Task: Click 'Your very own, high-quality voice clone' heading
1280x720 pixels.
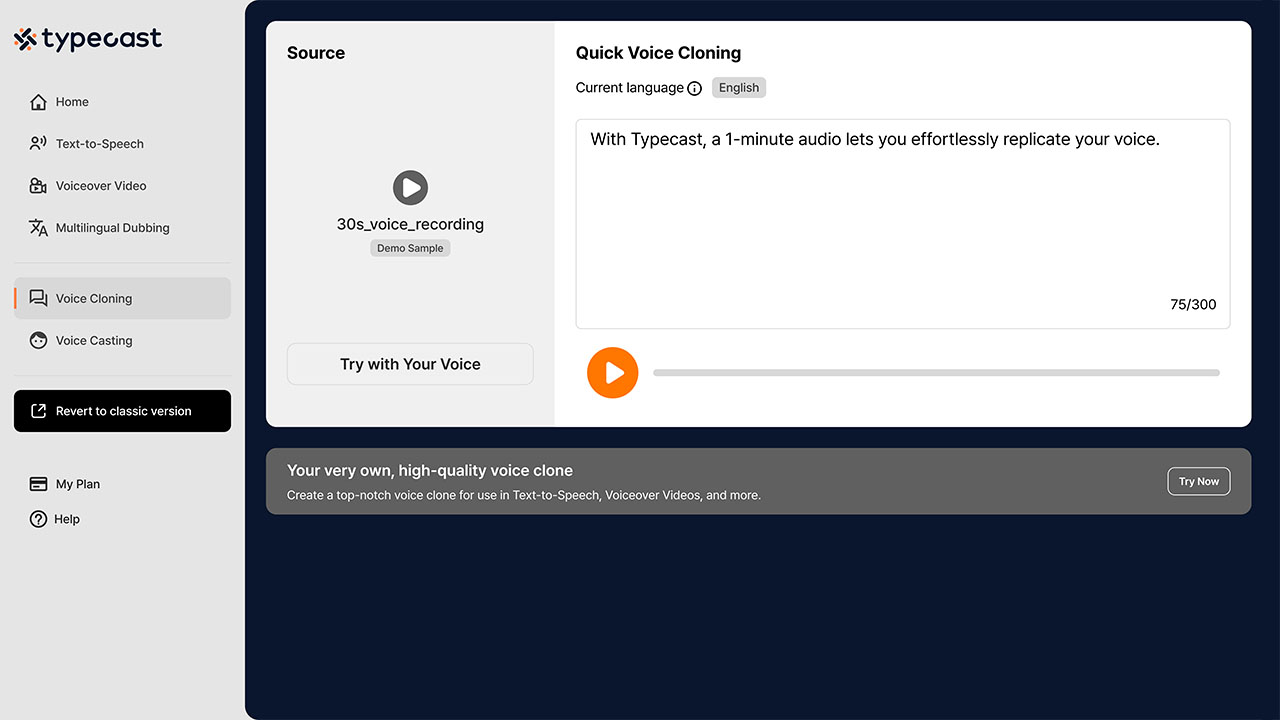Action: coord(430,470)
